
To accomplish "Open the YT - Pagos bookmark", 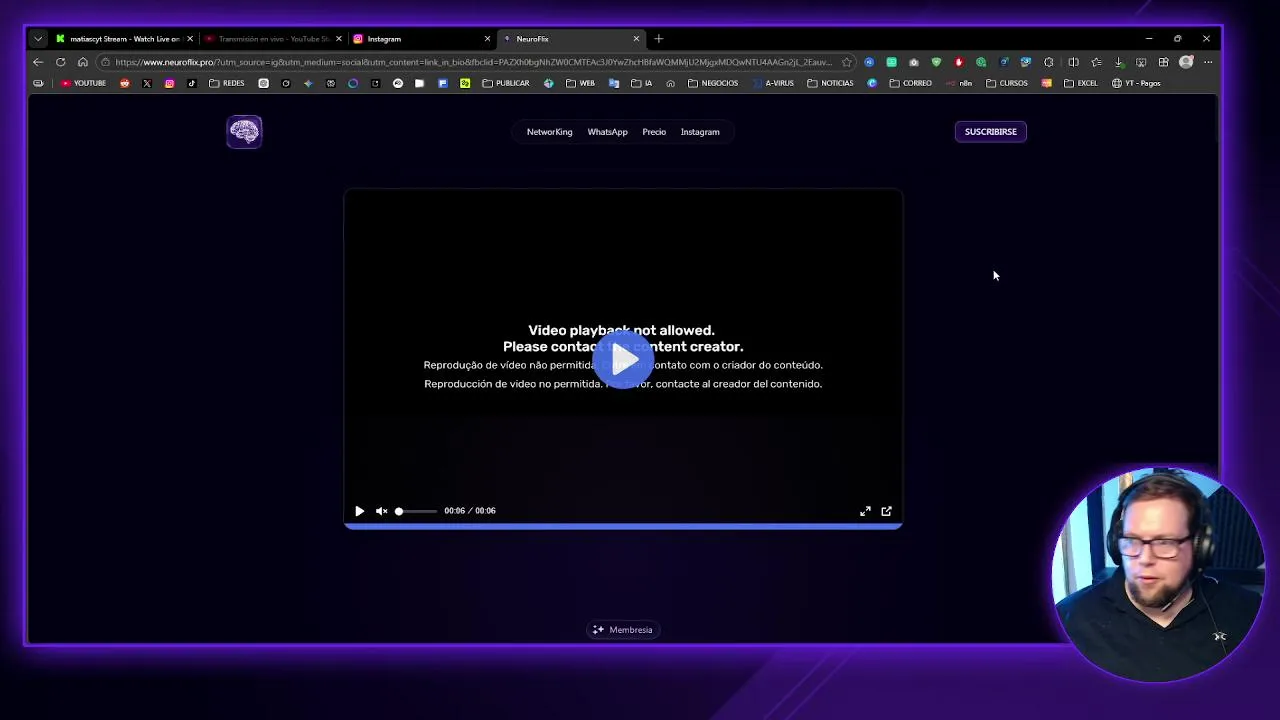I will [x=1136, y=83].
